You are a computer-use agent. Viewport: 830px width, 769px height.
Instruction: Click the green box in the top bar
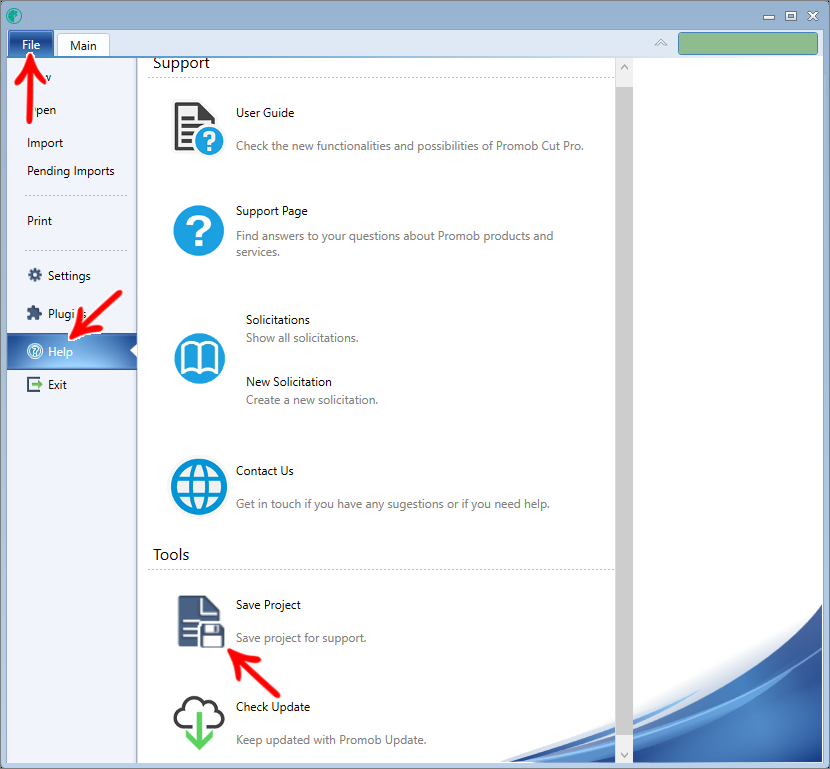click(748, 43)
